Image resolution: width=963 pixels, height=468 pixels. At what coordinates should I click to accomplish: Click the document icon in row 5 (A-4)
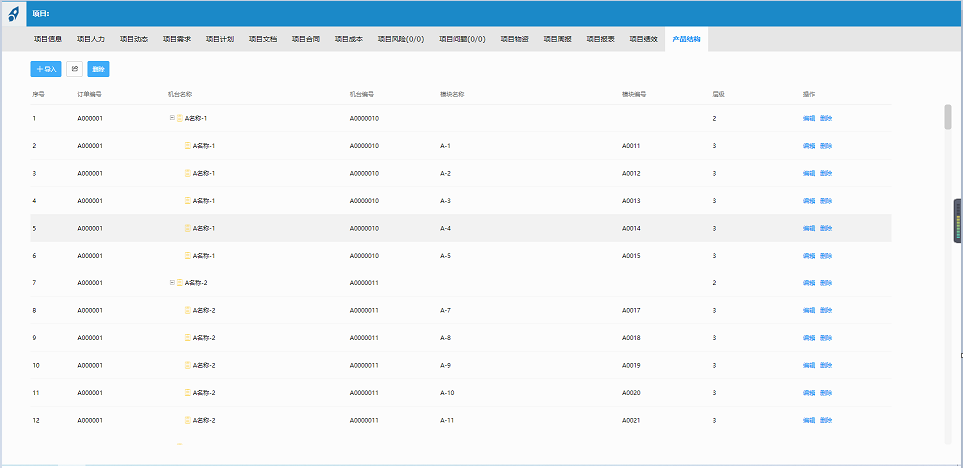(188, 228)
